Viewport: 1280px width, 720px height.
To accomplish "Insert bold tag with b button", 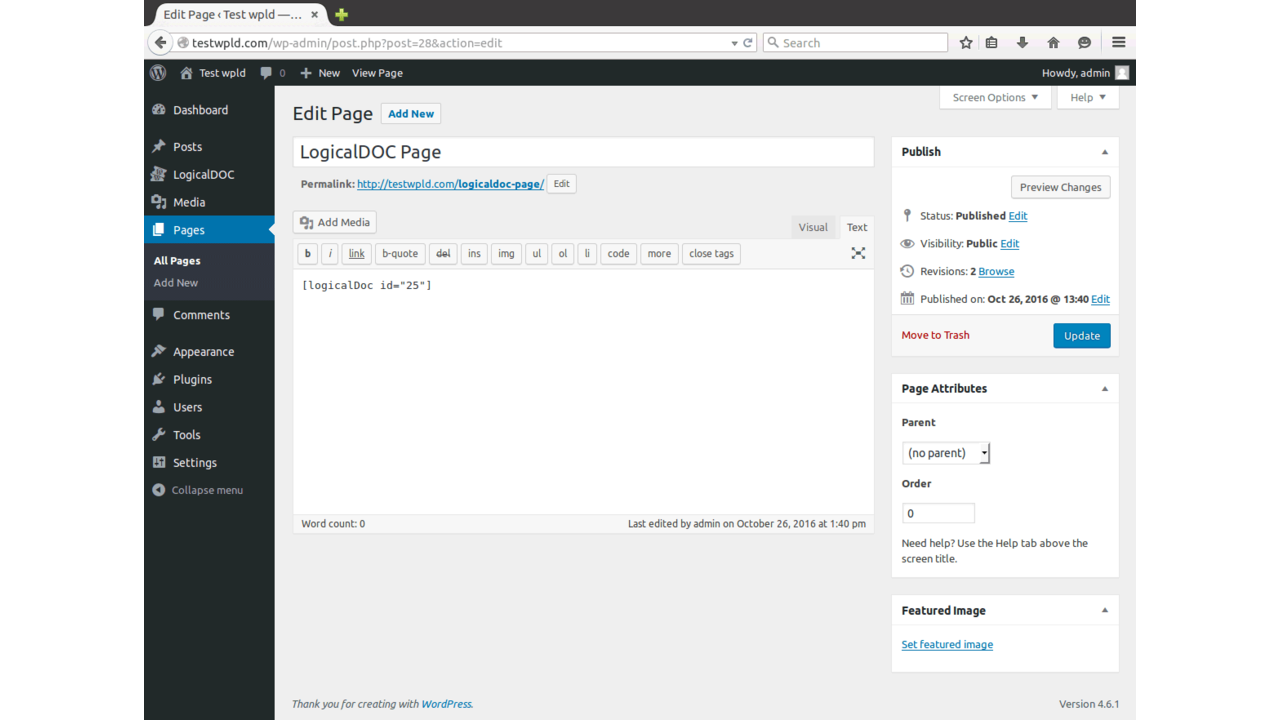I will coord(308,254).
